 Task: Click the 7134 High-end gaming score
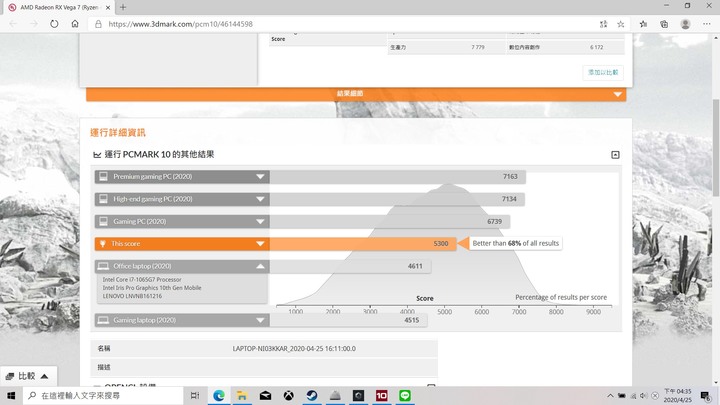pyautogui.click(x=509, y=199)
